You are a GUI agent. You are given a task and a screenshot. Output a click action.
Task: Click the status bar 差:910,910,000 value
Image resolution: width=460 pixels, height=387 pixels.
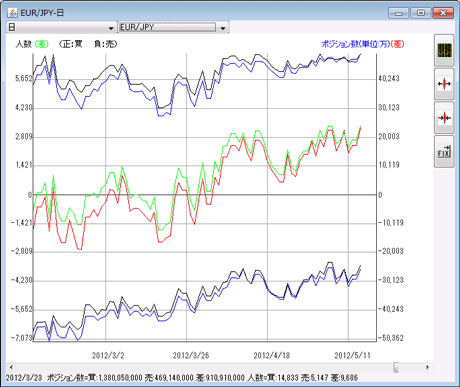click(x=220, y=378)
